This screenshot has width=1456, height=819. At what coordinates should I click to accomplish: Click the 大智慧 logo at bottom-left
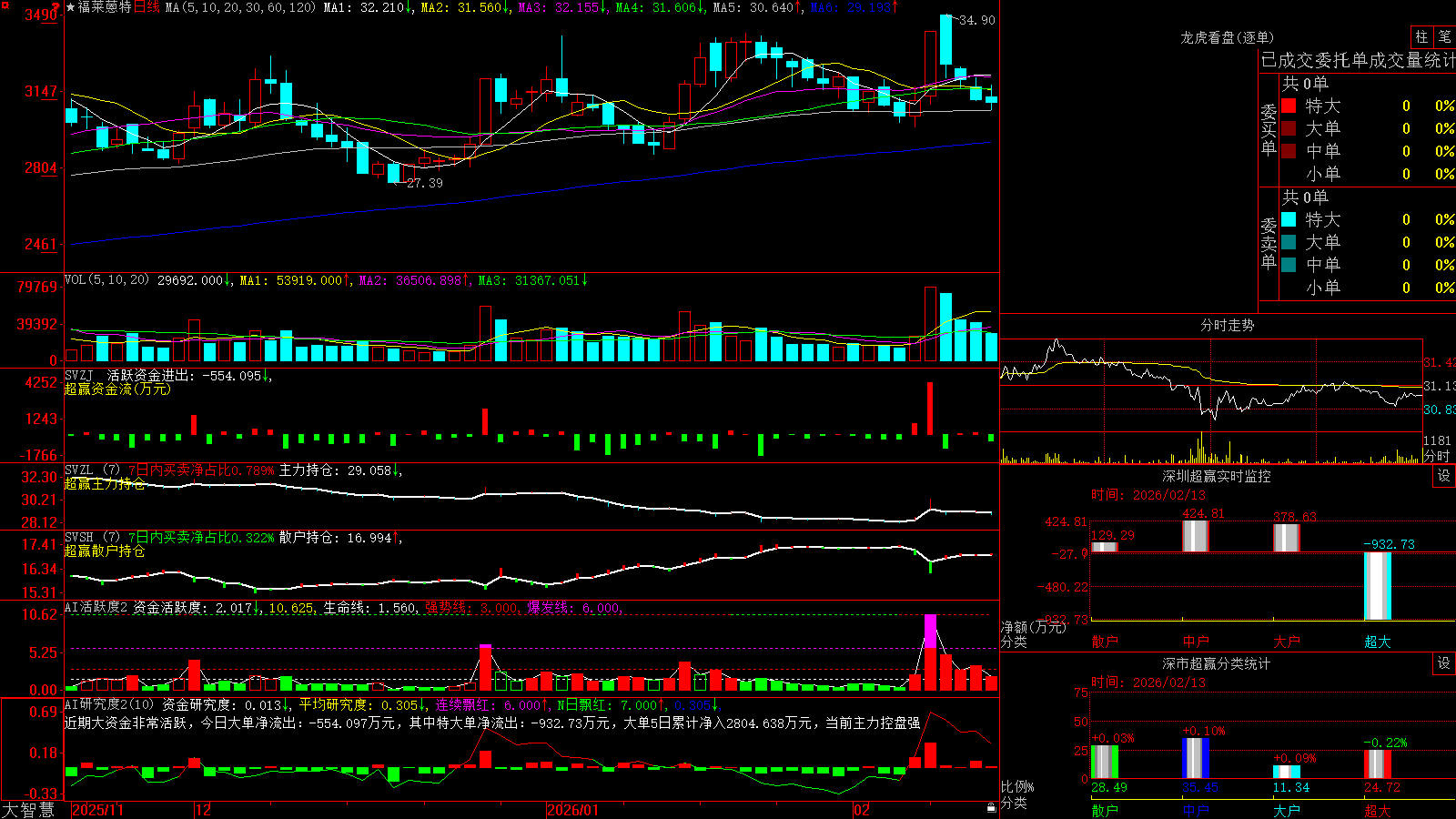[x=28, y=810]
